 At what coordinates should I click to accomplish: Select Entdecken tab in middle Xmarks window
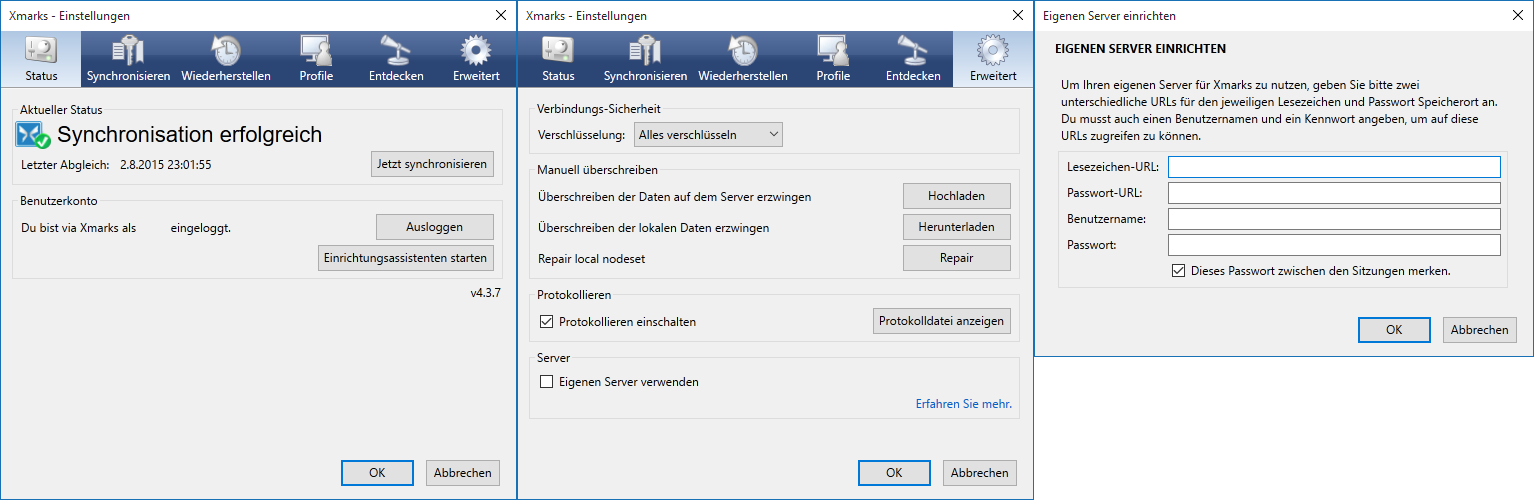tap(913, 59)
